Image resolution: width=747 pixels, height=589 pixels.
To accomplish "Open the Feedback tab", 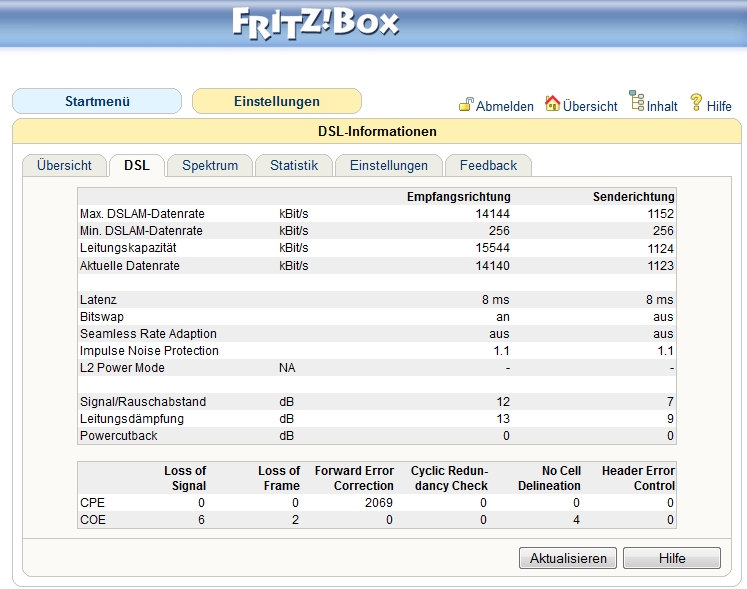I will [488, 165].
